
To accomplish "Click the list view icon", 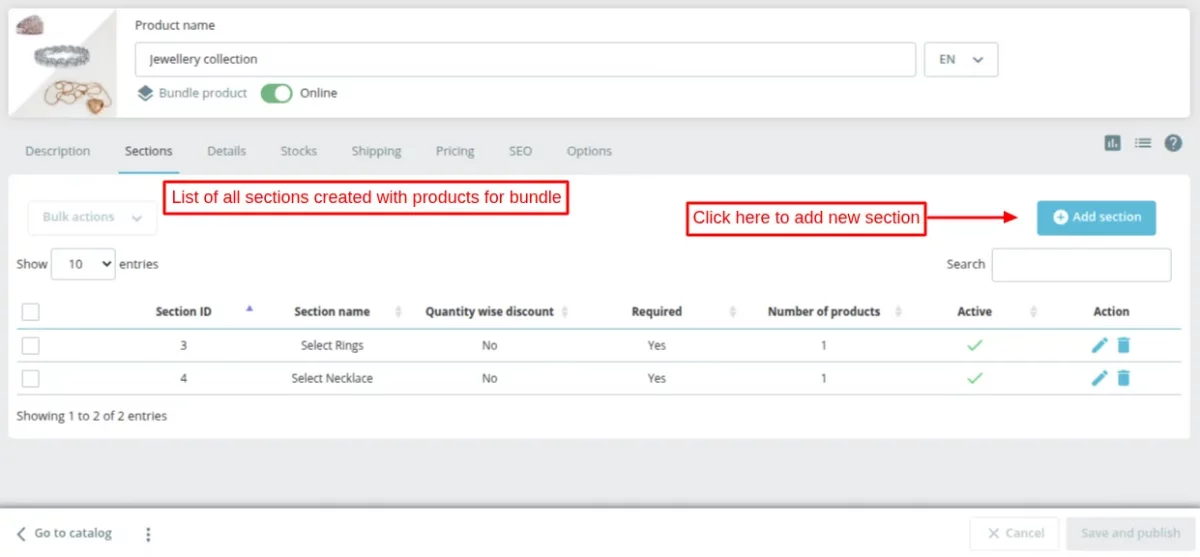I will [x=1142, y=143].
